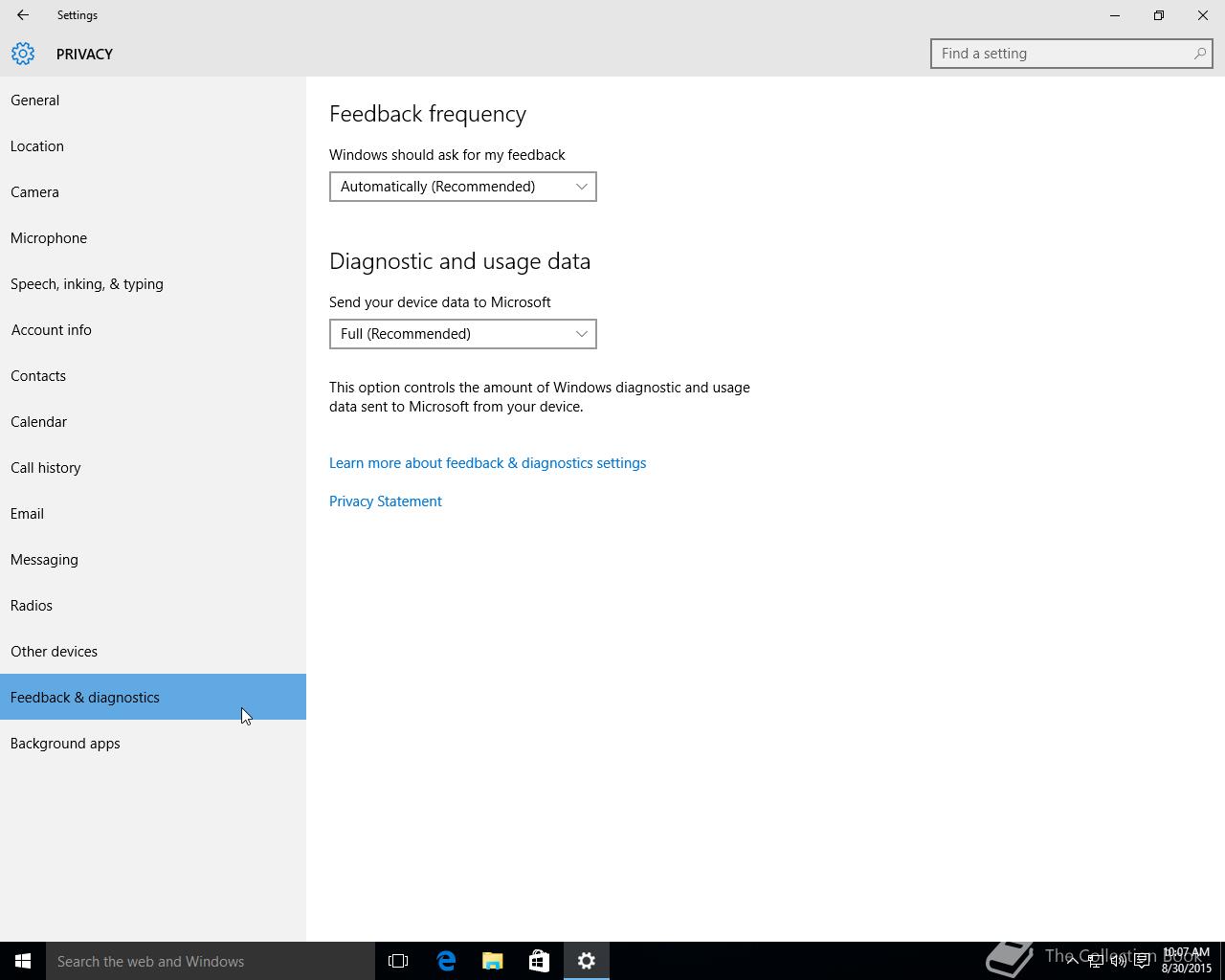This screenshot has width=1225, height=980.
Task: Open the device data Full (Recommended) dropdown
Action: tap(463, 334)
